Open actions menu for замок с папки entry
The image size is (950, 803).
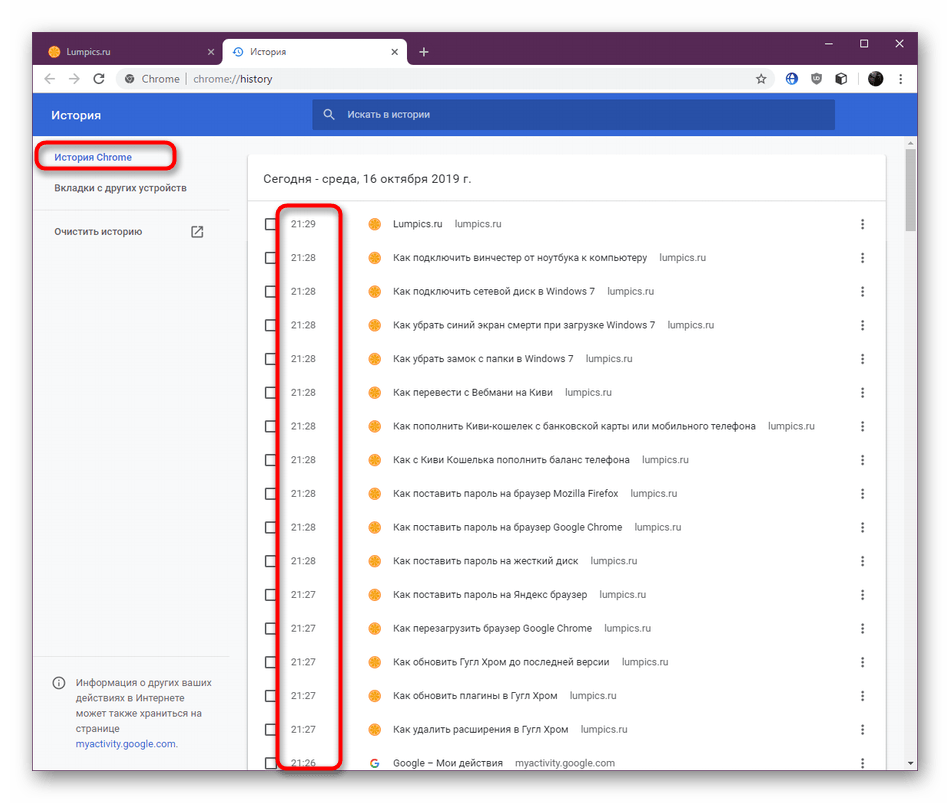coord(862,359)
